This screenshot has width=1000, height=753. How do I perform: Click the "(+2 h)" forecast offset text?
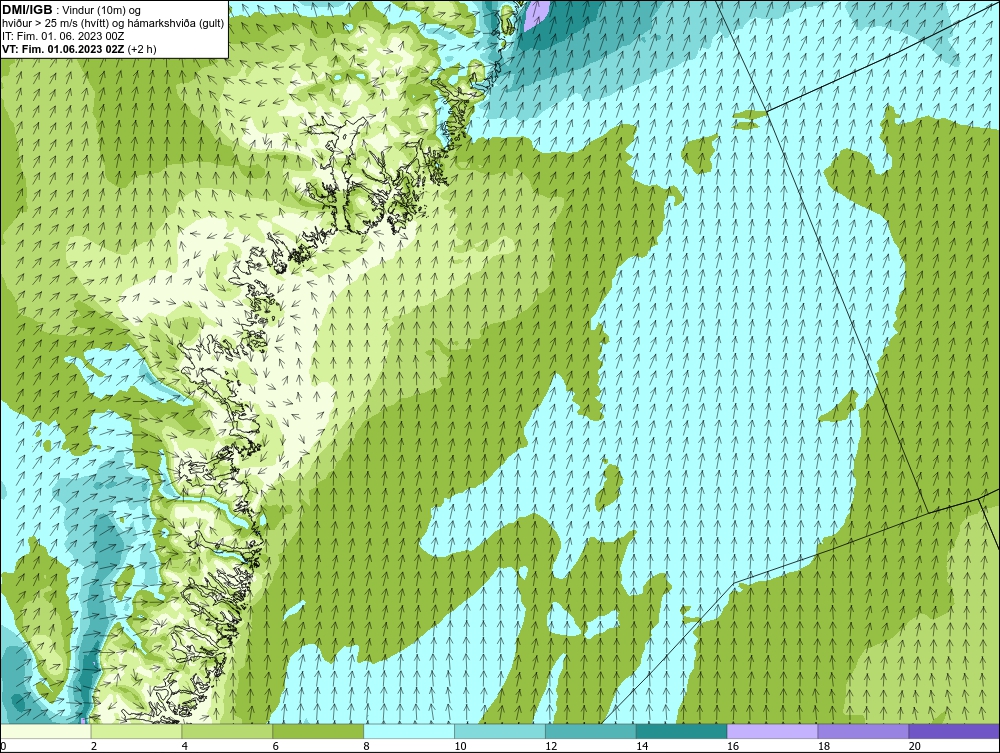(x=142, y=49)
